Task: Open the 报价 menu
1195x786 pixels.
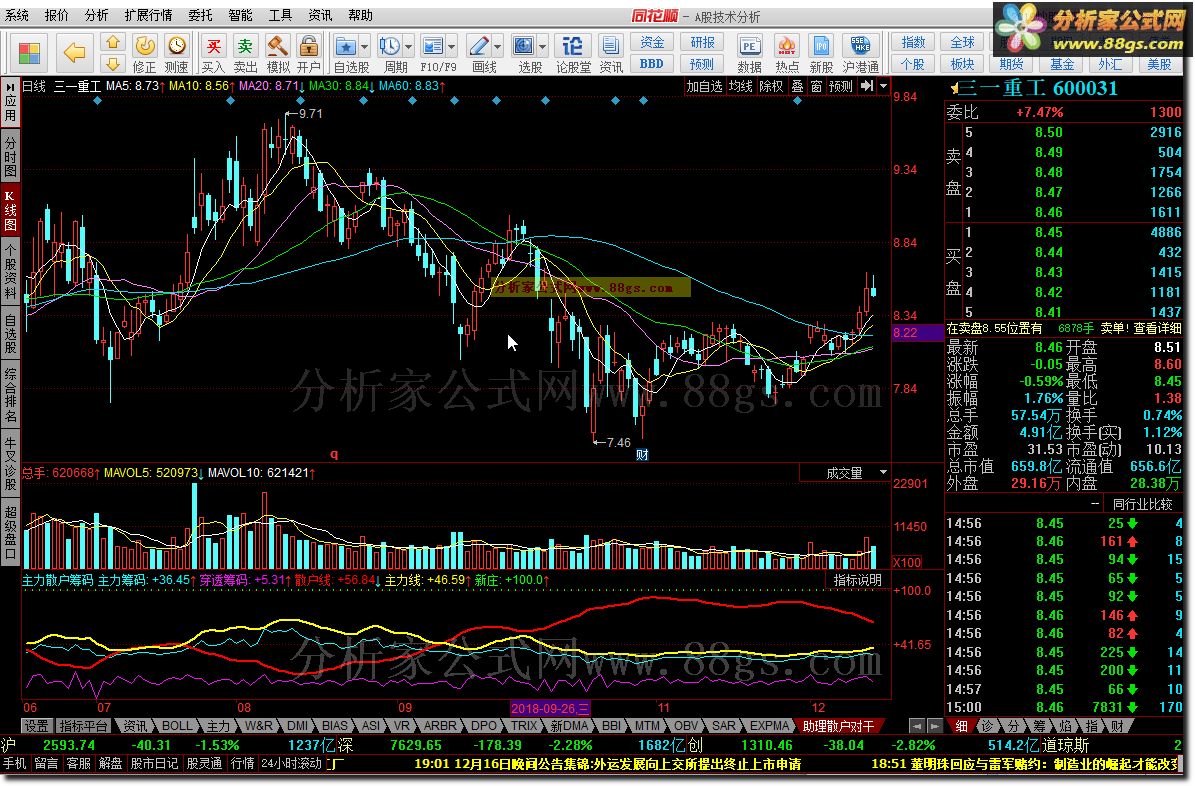Action: click(56, 15)
